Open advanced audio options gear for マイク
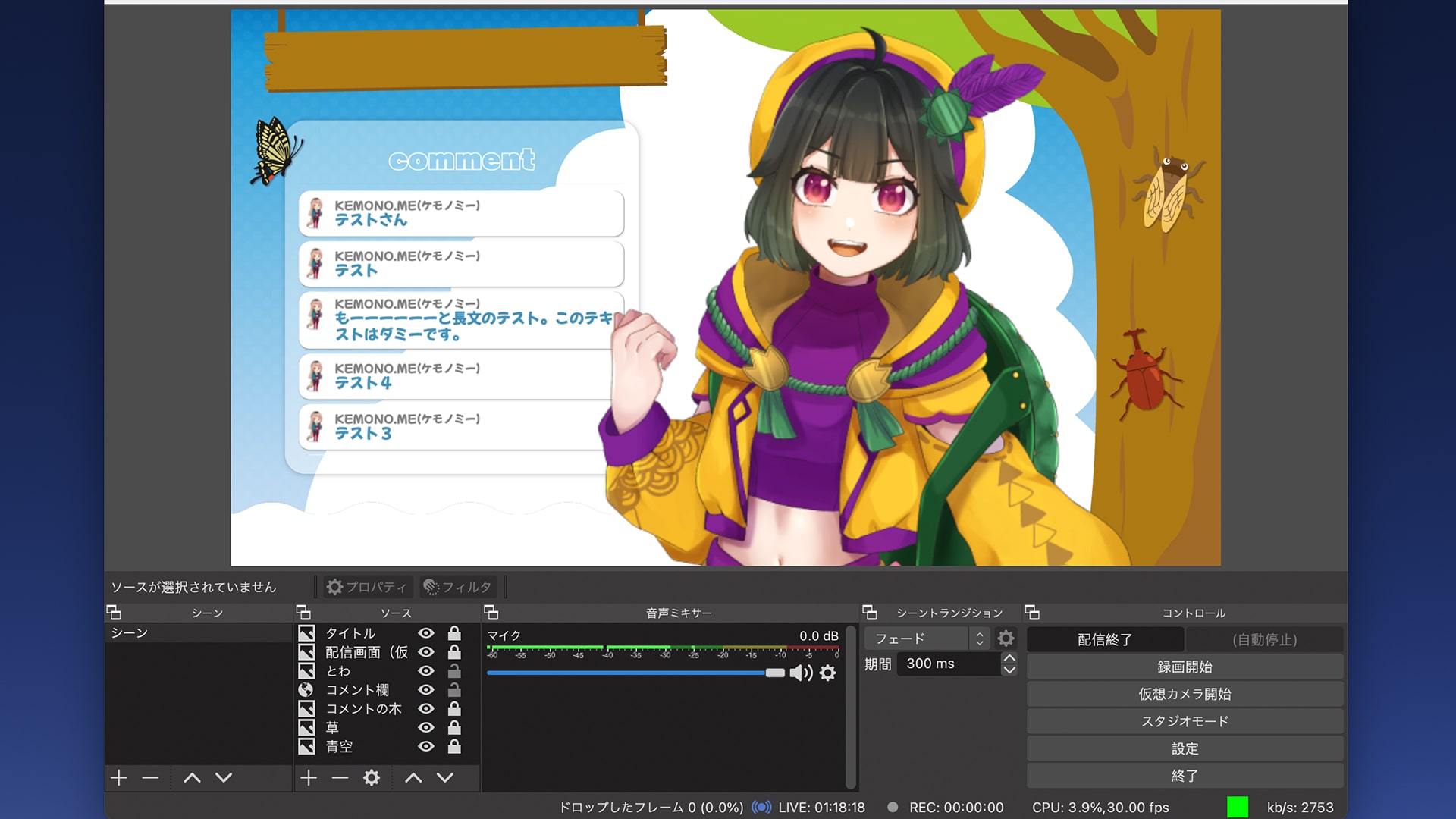This screenshot has width=1456, height=819. tap(827, 672)
